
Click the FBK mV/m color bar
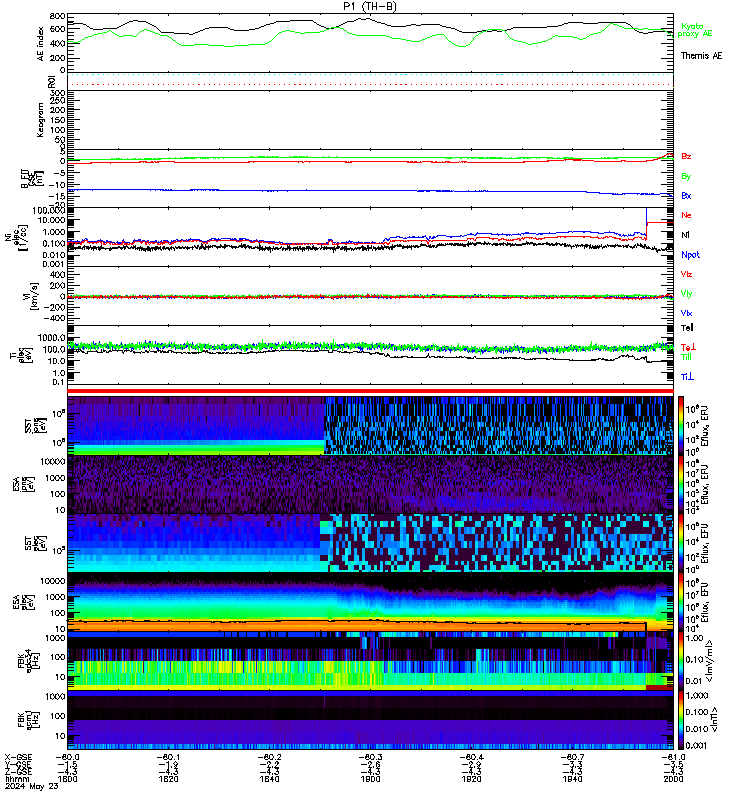pos(681,661)
